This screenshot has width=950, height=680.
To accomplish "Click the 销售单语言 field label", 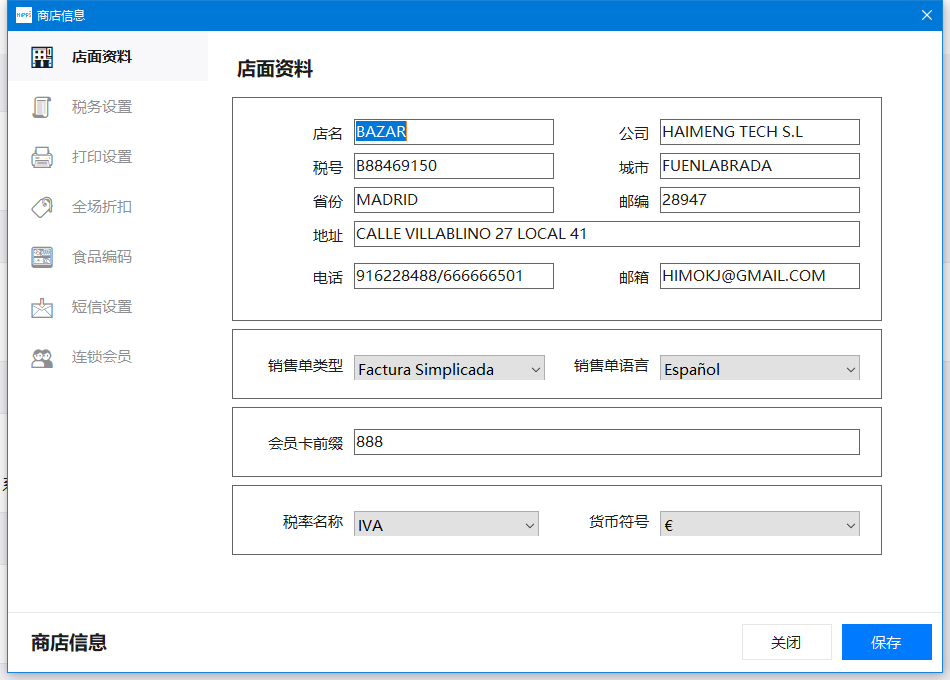I will (x=611, y=366).
